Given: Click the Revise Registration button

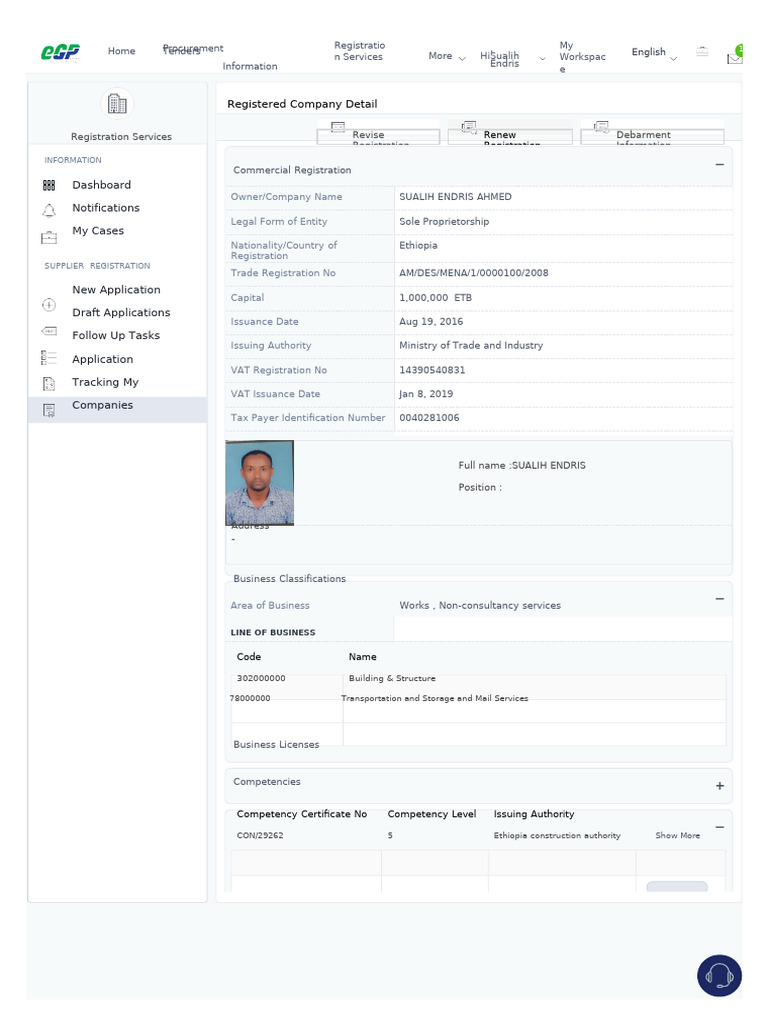Looking at the screenshot, I should click(378, 136).
